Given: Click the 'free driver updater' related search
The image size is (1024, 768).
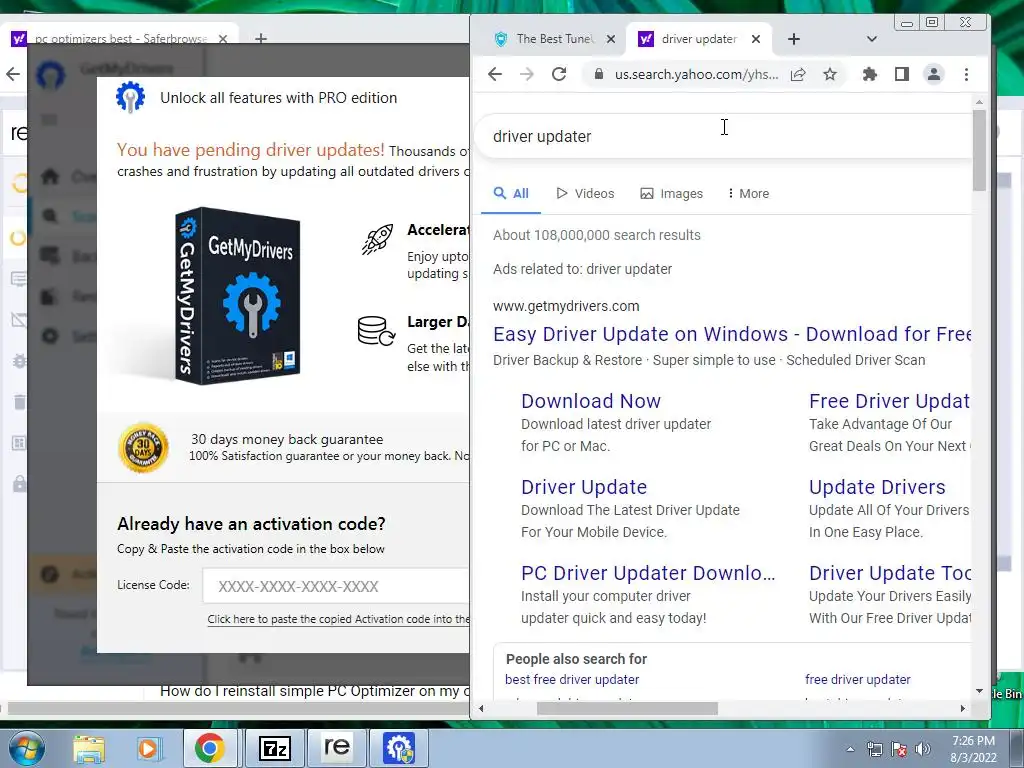Looking at the screenshot, I should point(857,680).
